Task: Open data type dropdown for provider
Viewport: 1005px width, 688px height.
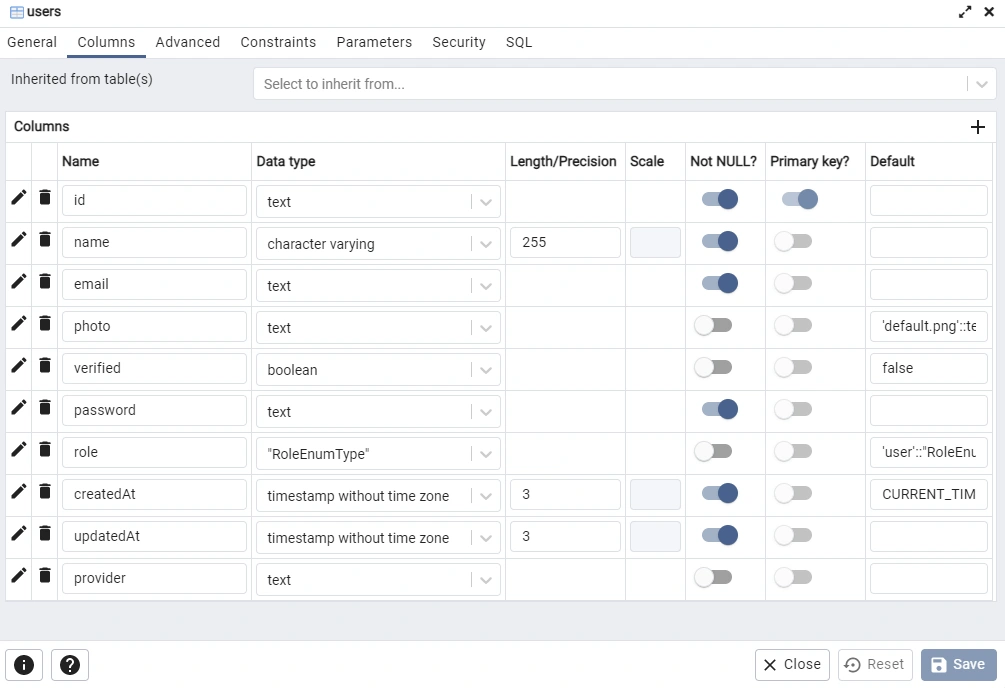Action: (378, 580)
